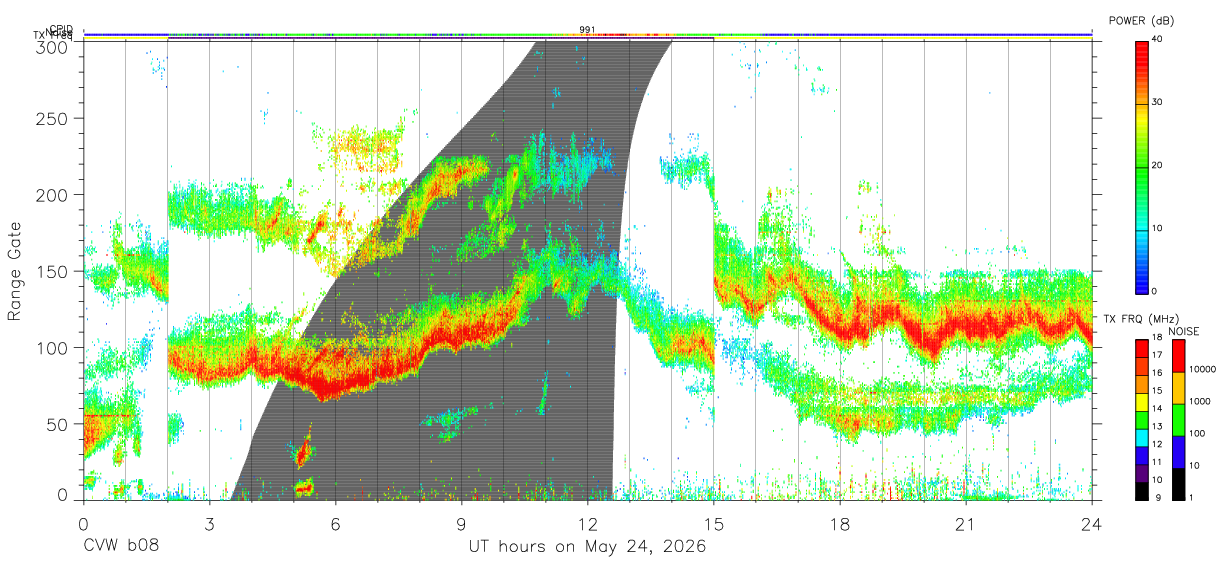Click the 21 tick label on UT hours axis
1228x567 pixels.
[x=965, y=523]
